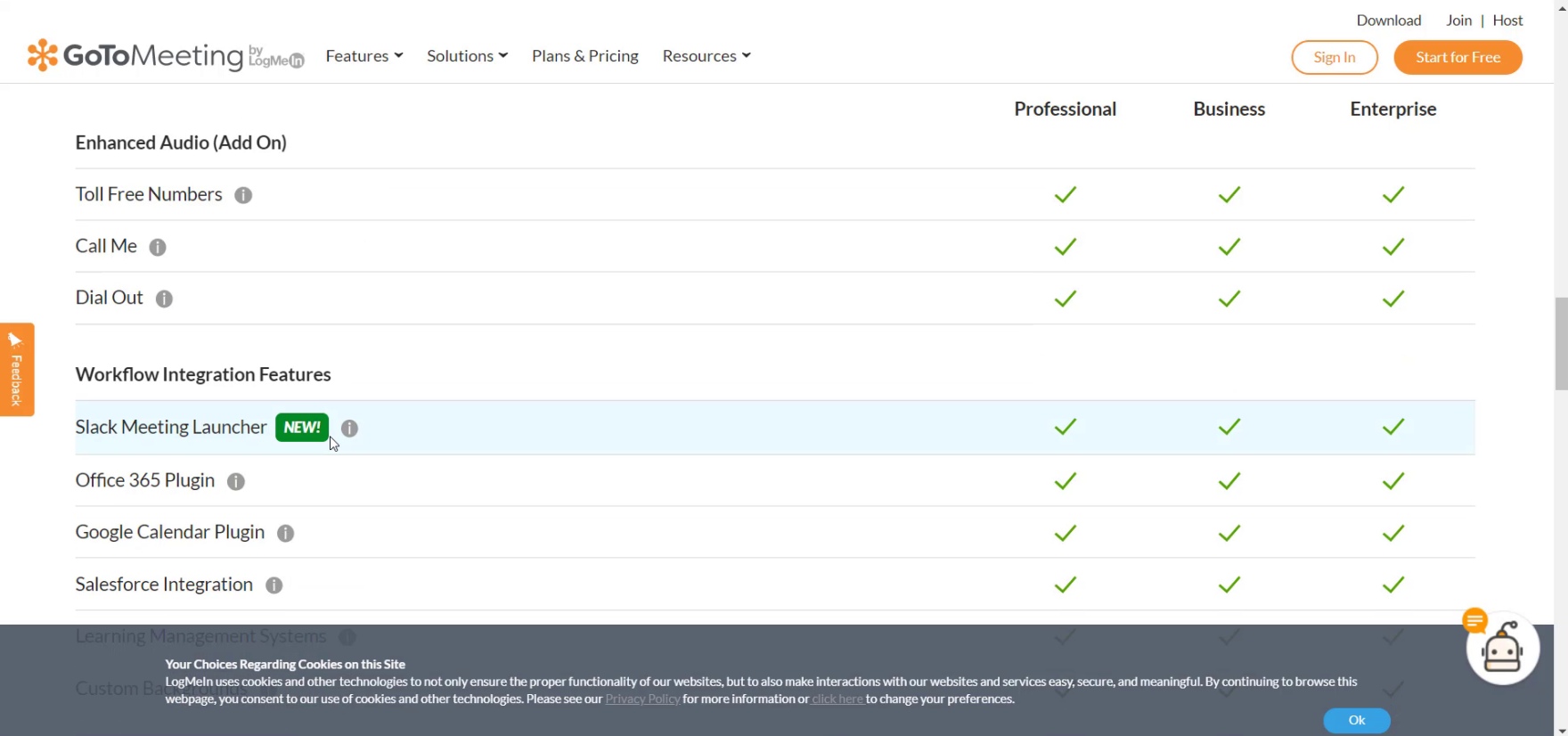Open info icon for Toll Free Numbers
This screenshot has height=736, width=1568.
[x=243, y=195]
